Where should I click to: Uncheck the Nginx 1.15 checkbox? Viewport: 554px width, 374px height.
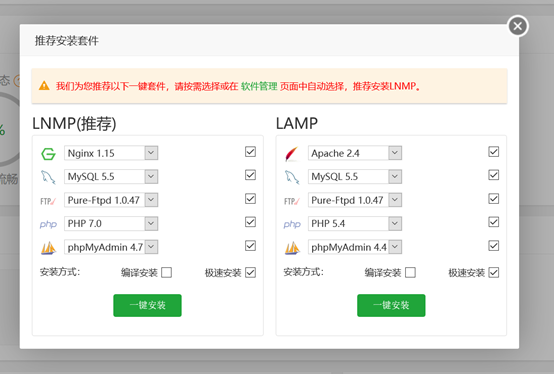coord(250,152)
